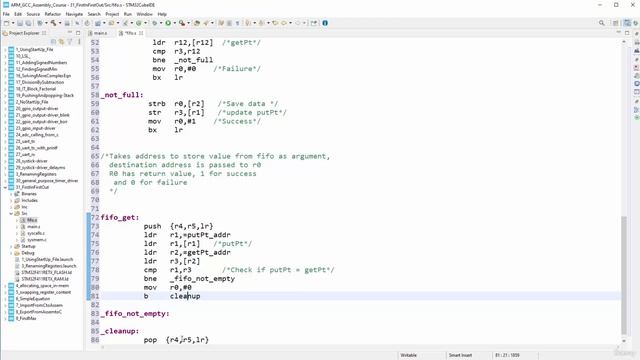Open the Window menu
The image size is (640, 360).
click(x=144, y=14)
